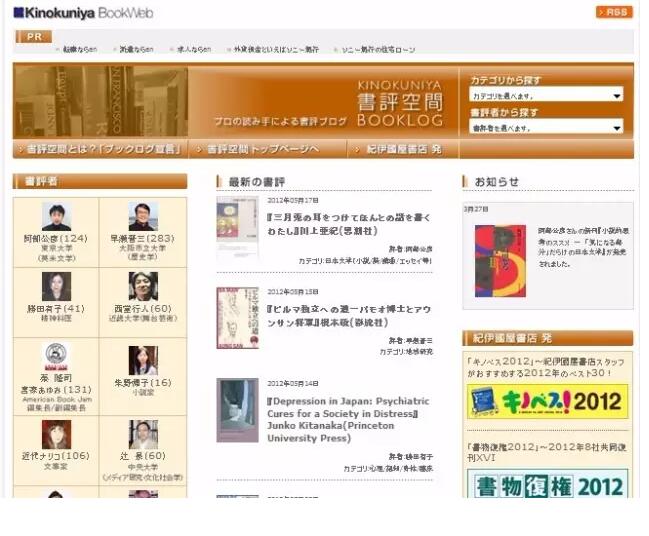Open category link under May 17 review
Viewport: 649px width, 536px height.
tap(378, 261)
